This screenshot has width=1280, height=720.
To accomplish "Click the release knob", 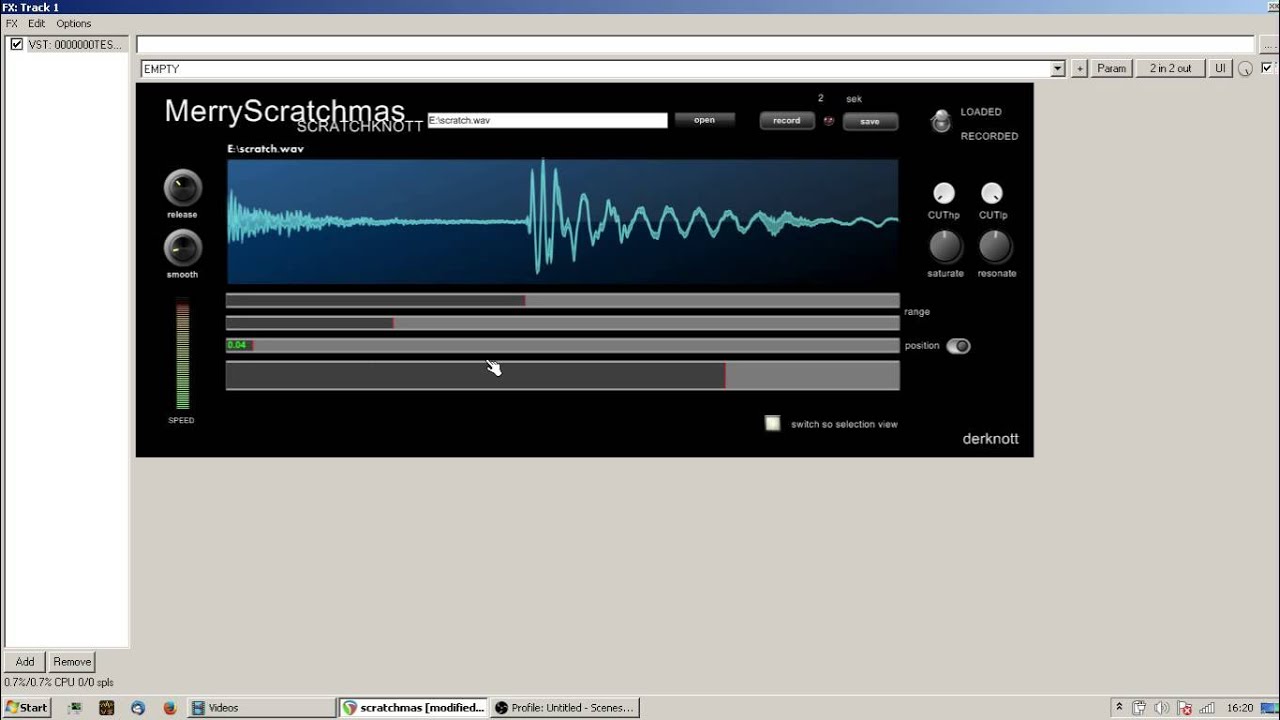I will coord(182,188).
